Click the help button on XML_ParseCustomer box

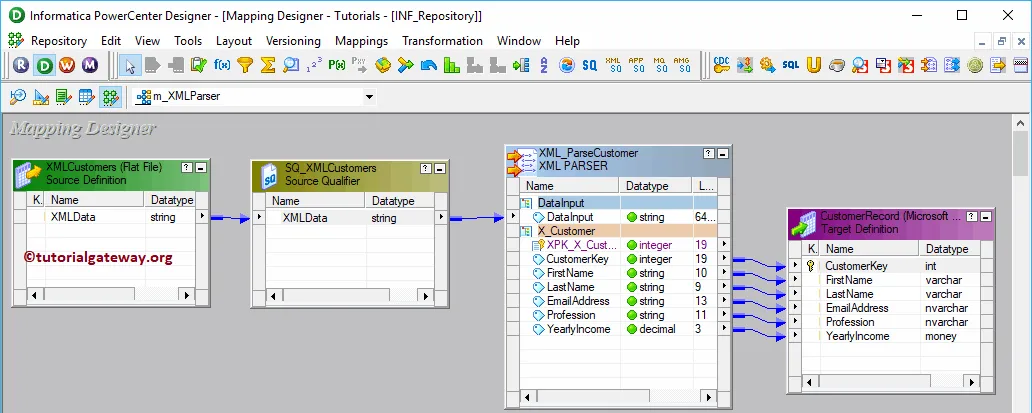(709, 153)
